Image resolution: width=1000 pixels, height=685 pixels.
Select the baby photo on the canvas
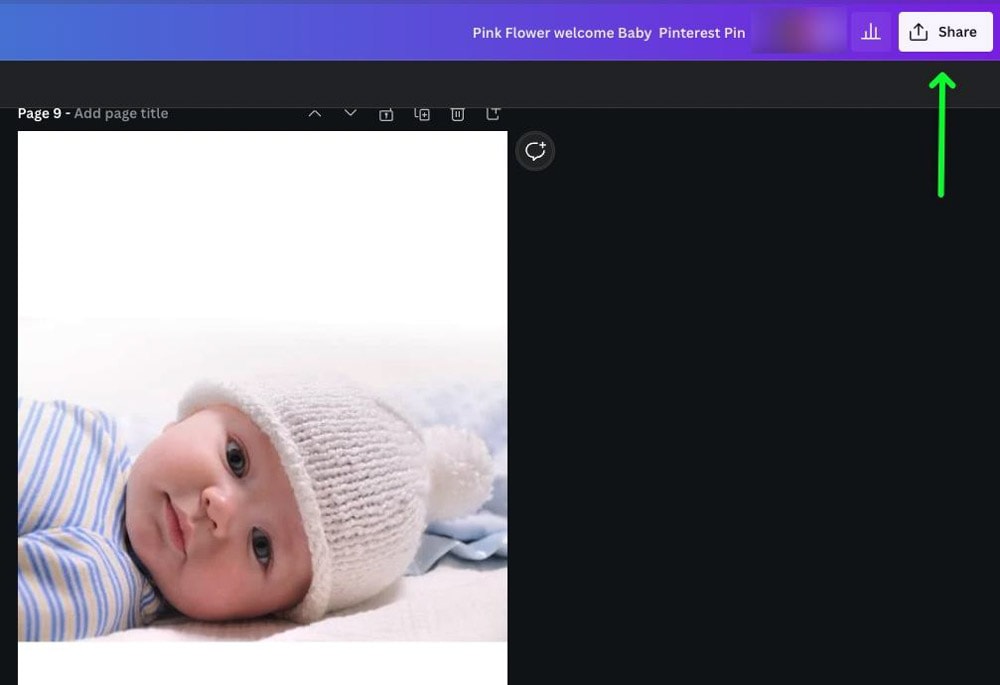[x=263, y=478]
